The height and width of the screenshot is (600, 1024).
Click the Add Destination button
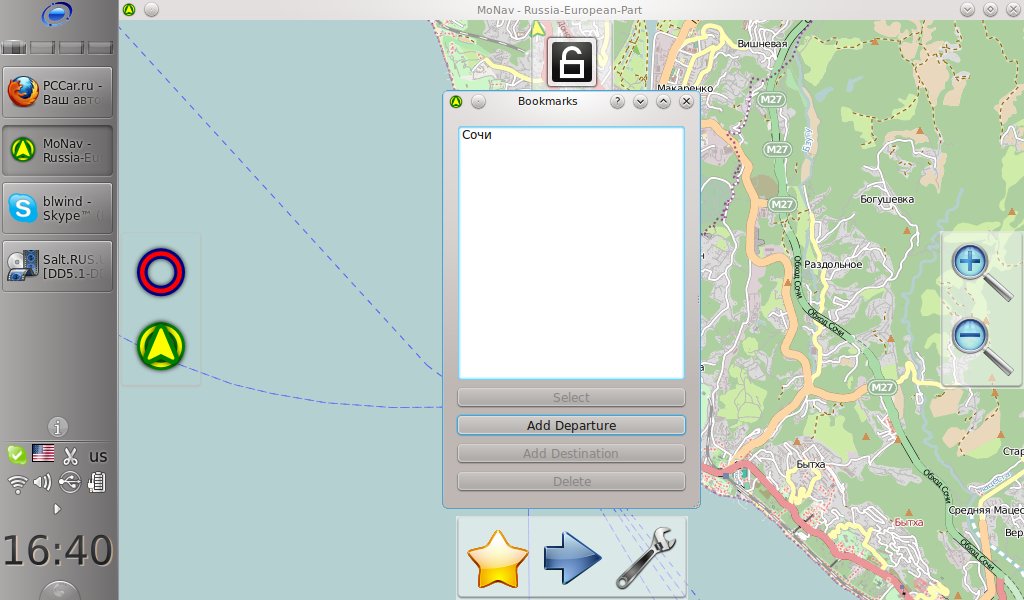tap(571, 453)
